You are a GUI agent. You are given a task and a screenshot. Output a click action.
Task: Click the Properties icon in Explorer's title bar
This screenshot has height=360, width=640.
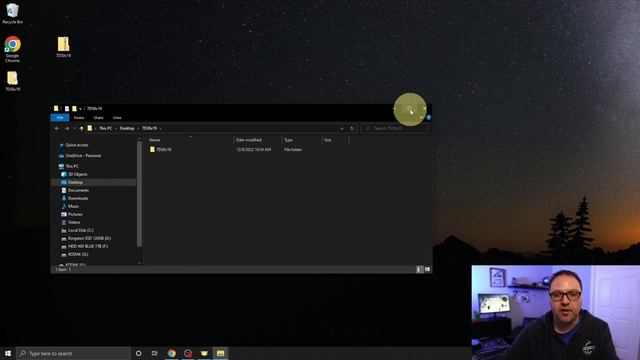[x=67, y=109]
